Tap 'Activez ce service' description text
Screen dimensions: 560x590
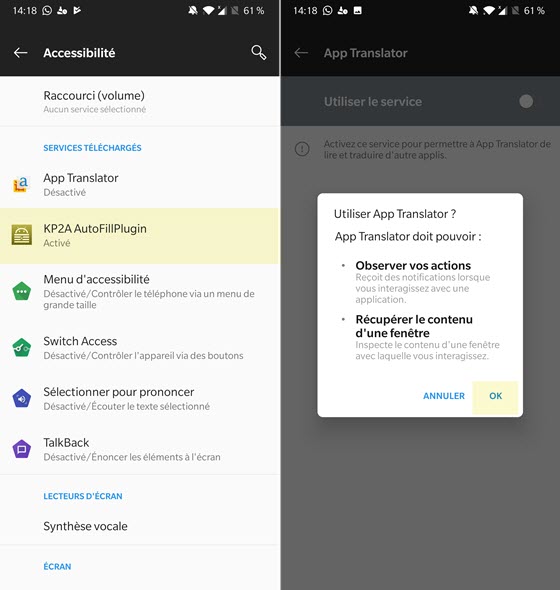tap(437, 149)
